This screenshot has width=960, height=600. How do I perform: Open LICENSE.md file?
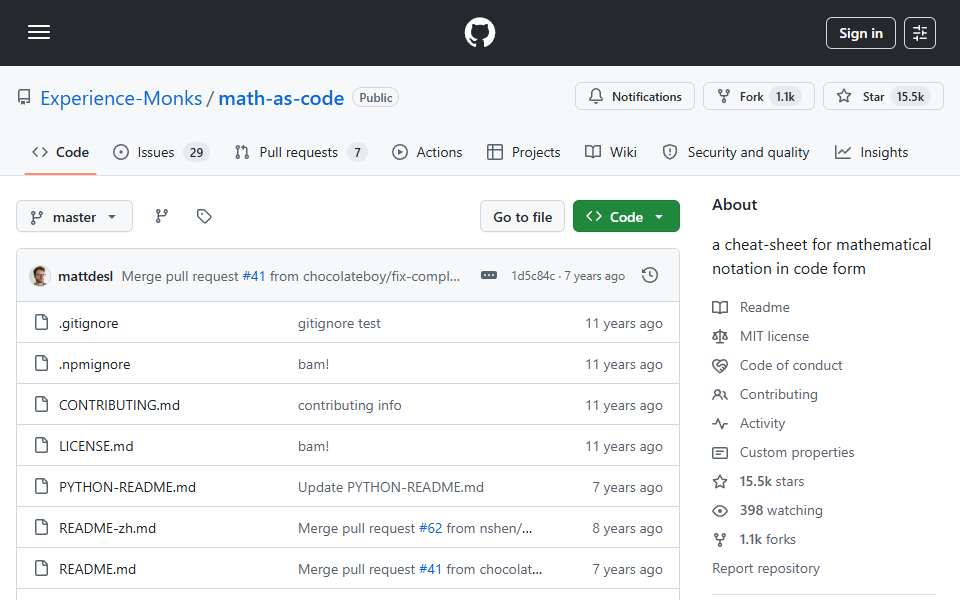[x=96, y=446]
